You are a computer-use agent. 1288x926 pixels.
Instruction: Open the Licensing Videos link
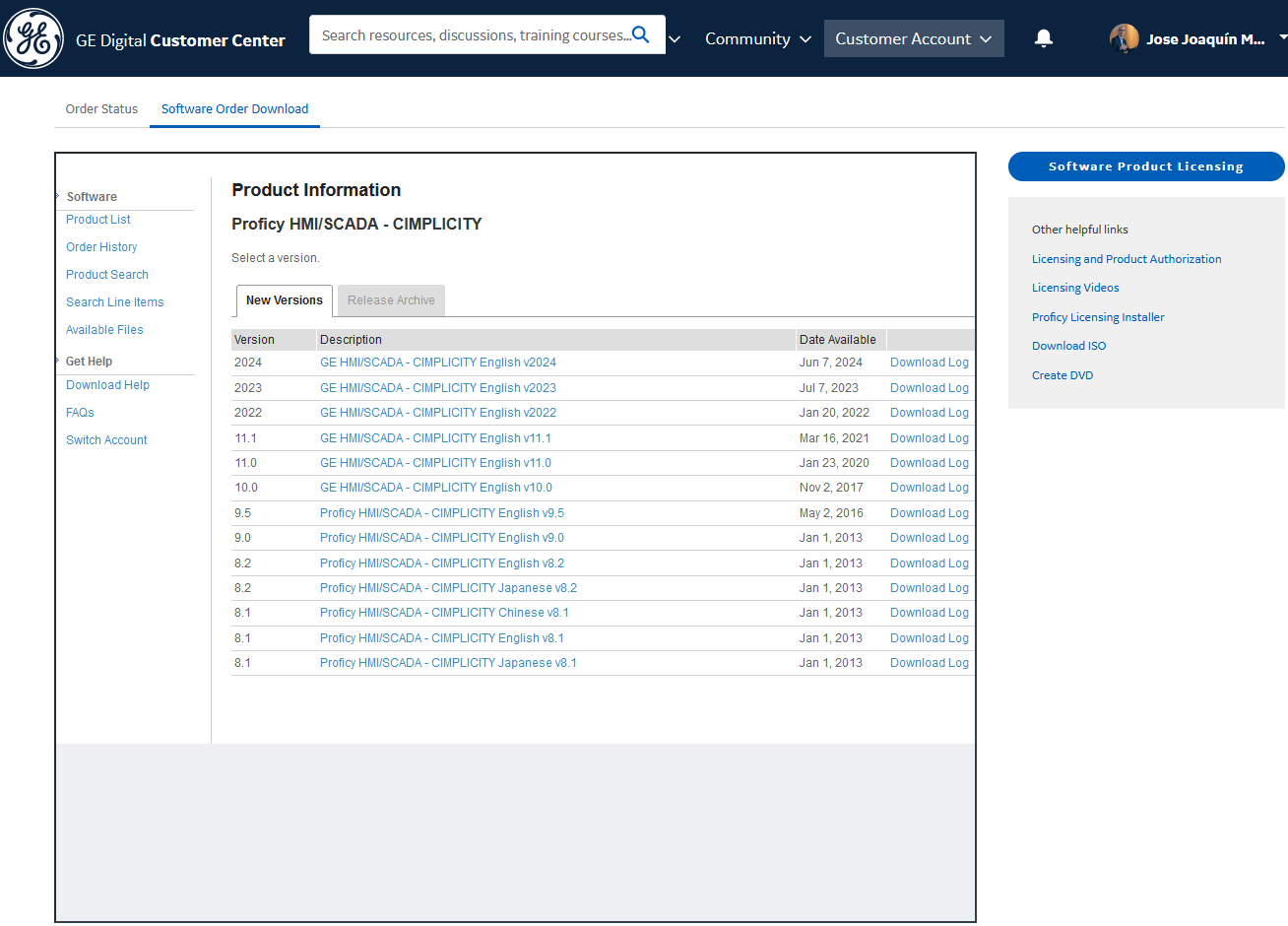coord(1075,288)
